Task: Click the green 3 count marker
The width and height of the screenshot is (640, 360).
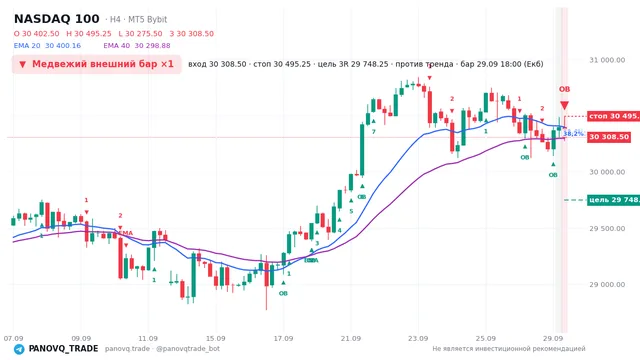Action: click(317, 243)
